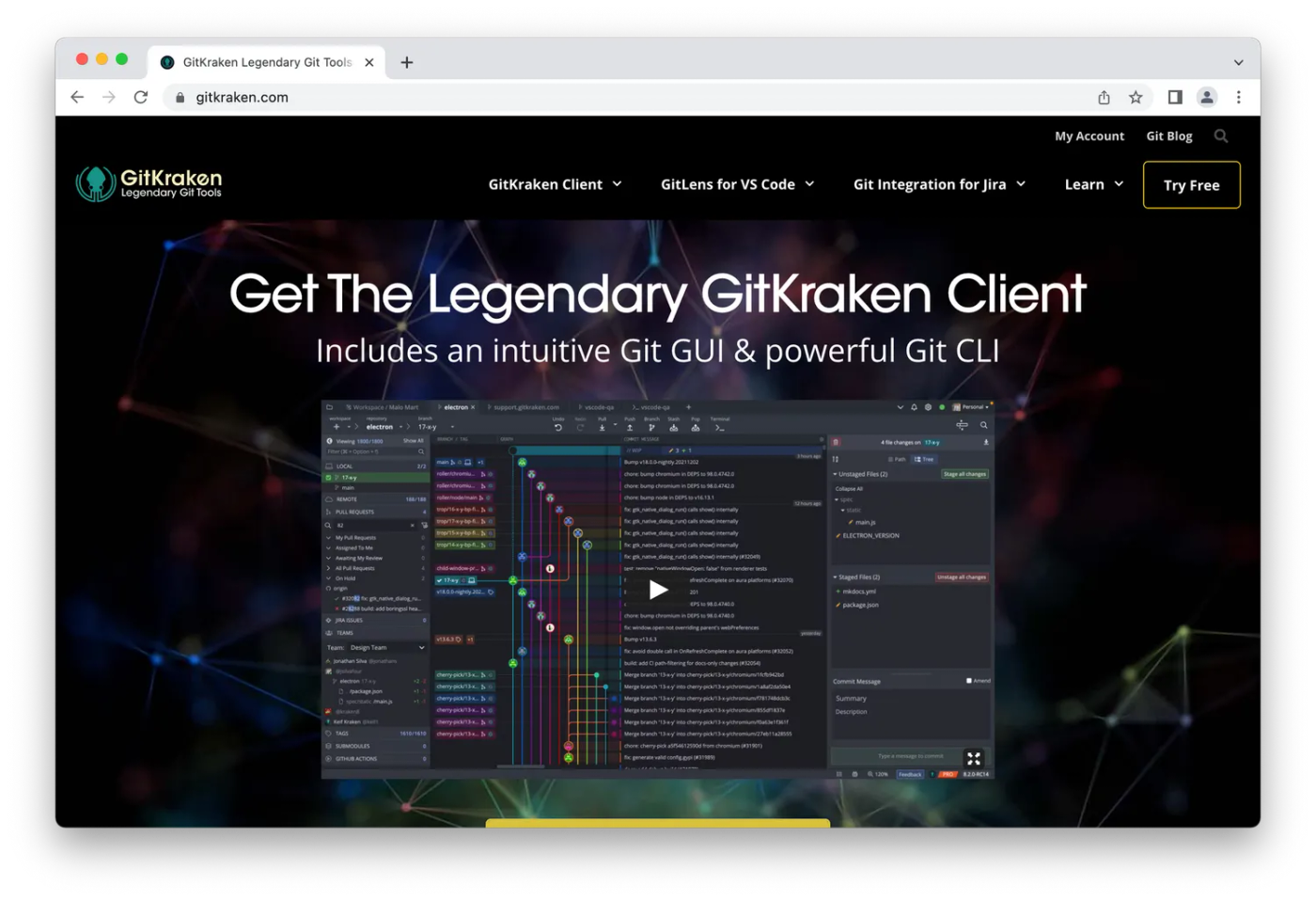Collapse the Staged Files section
The width and height of the screenshot is (1316, 901).
pos(835,577)
